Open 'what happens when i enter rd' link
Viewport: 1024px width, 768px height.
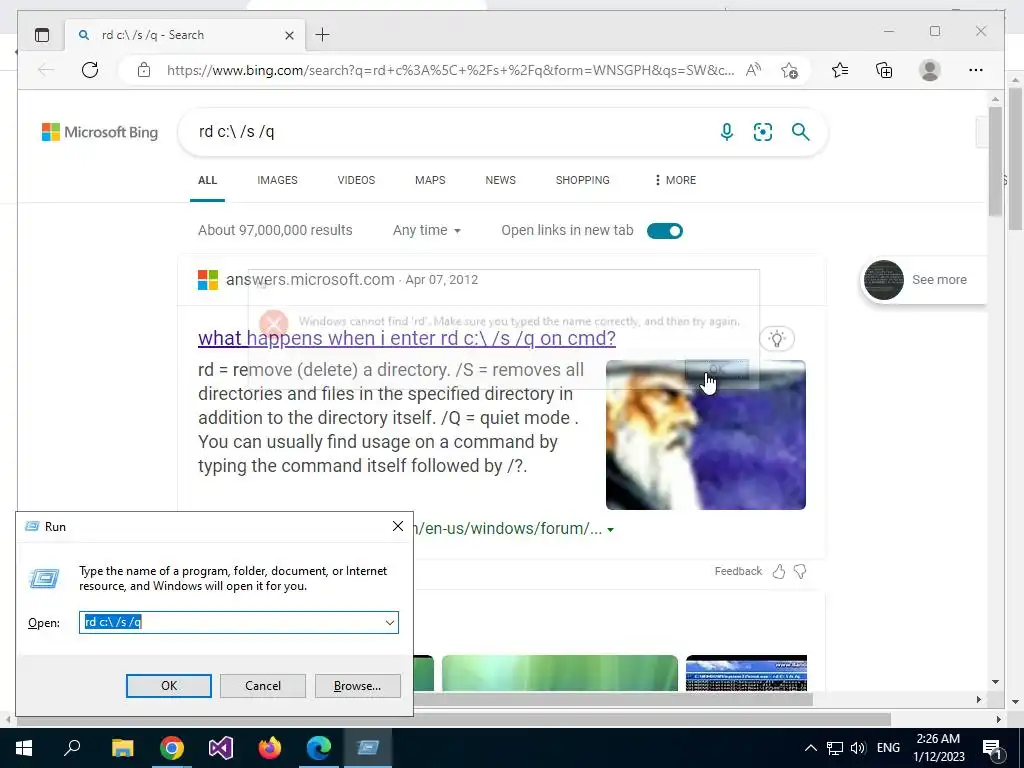point(407,338)
